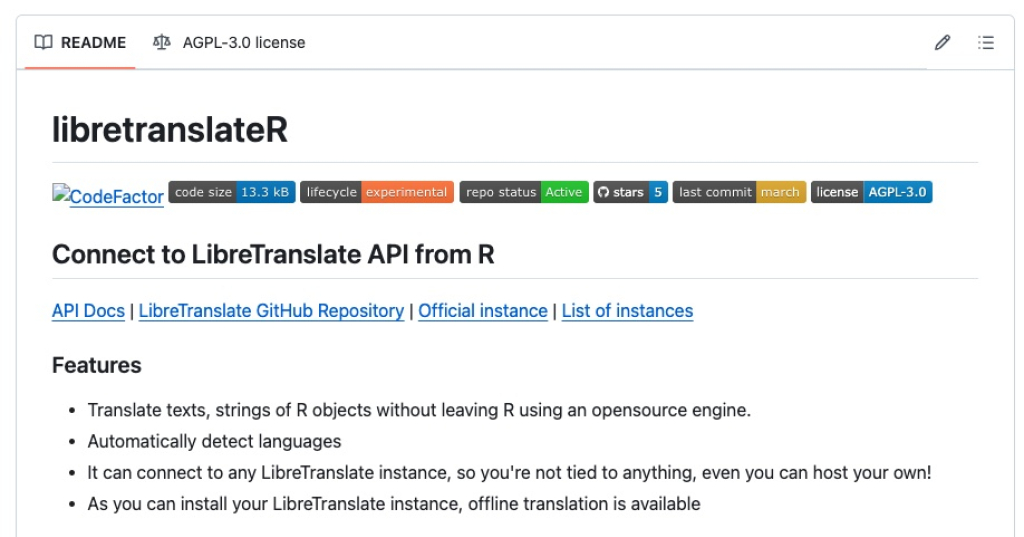Click the Features heading
The width and height of the screenshot is (1024, 537).
97,365
